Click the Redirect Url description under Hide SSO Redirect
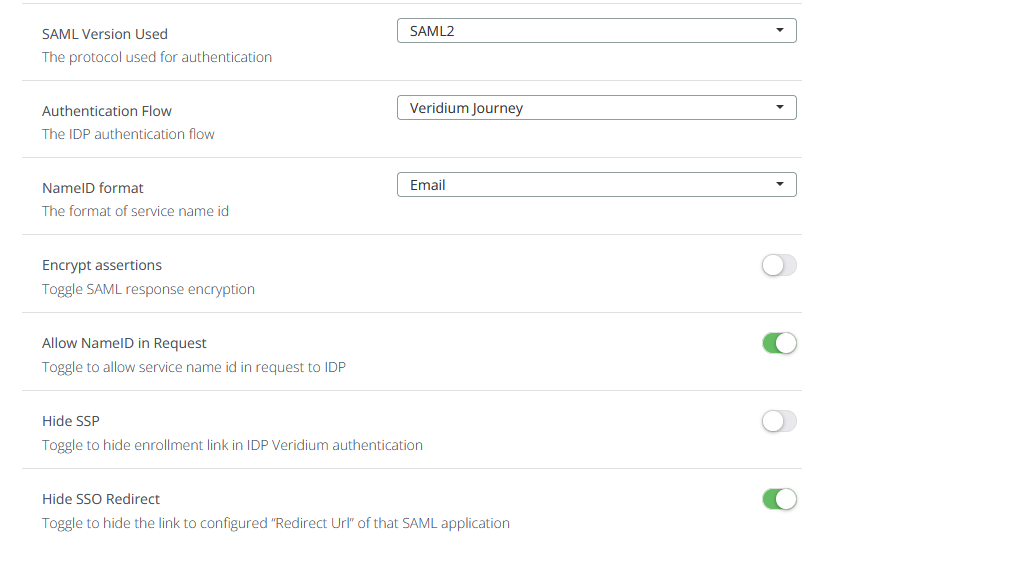This screenshot has height=565, width=1022. 275,523
